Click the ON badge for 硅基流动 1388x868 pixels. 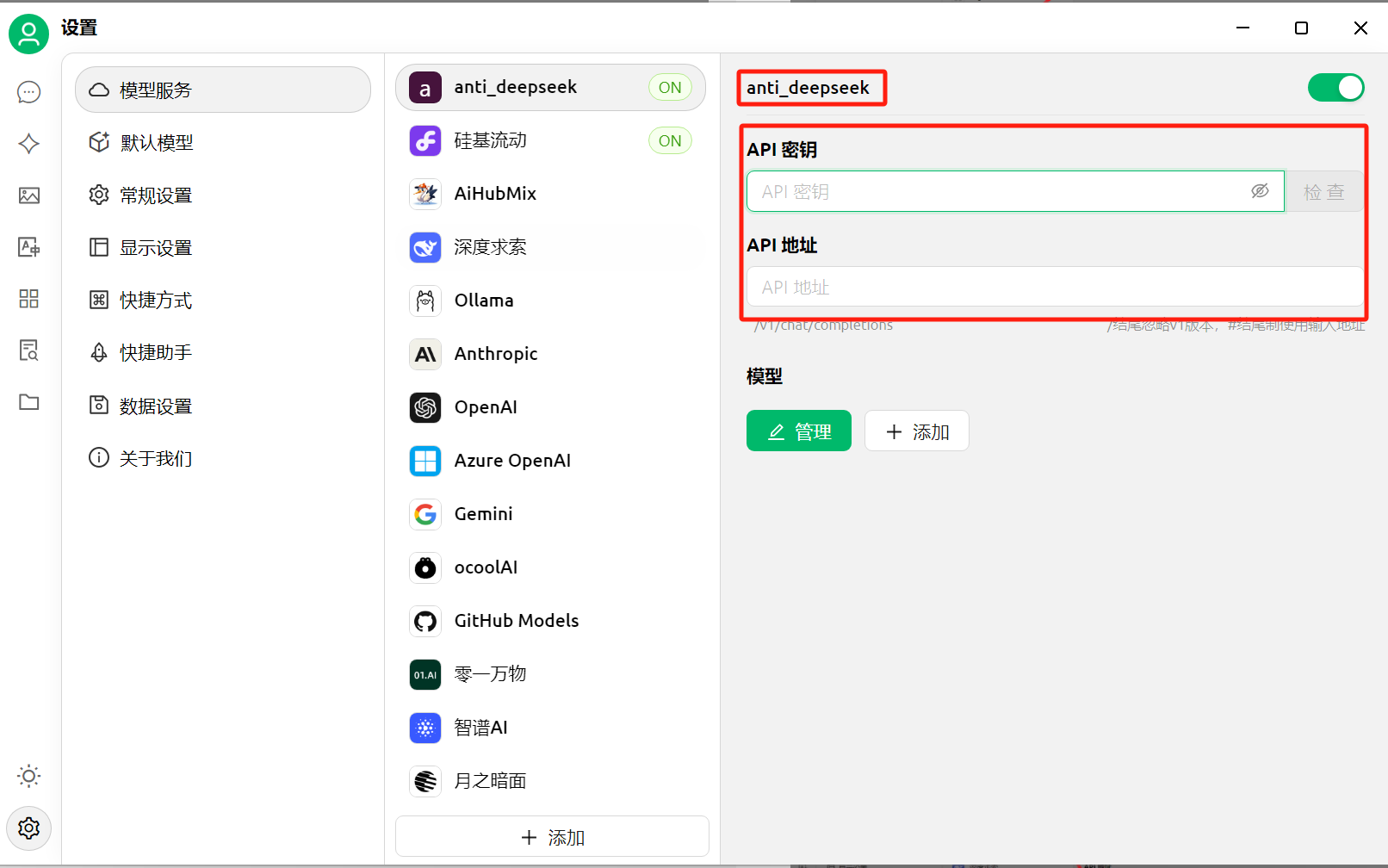click(x=670, y=140)
